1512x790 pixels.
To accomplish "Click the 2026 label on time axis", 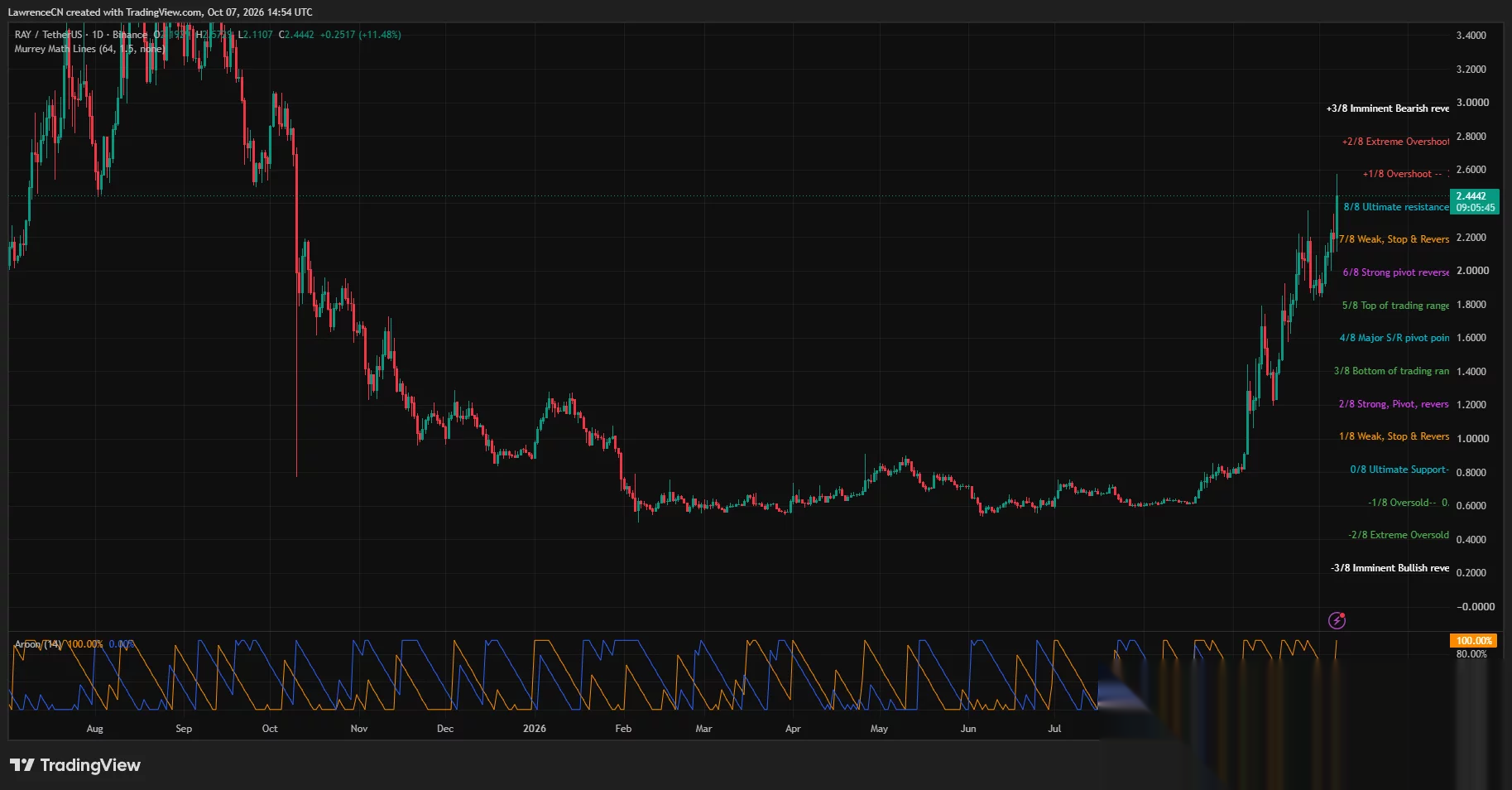I will tap(535, 729).
